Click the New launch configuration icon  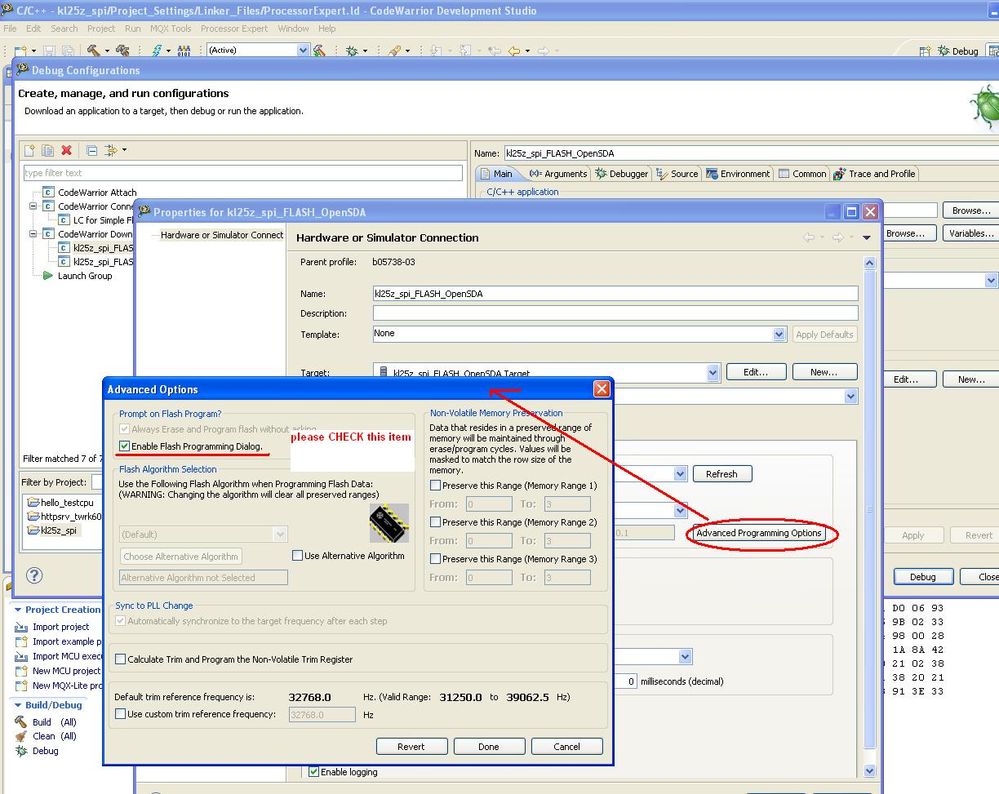pos(29,150)
